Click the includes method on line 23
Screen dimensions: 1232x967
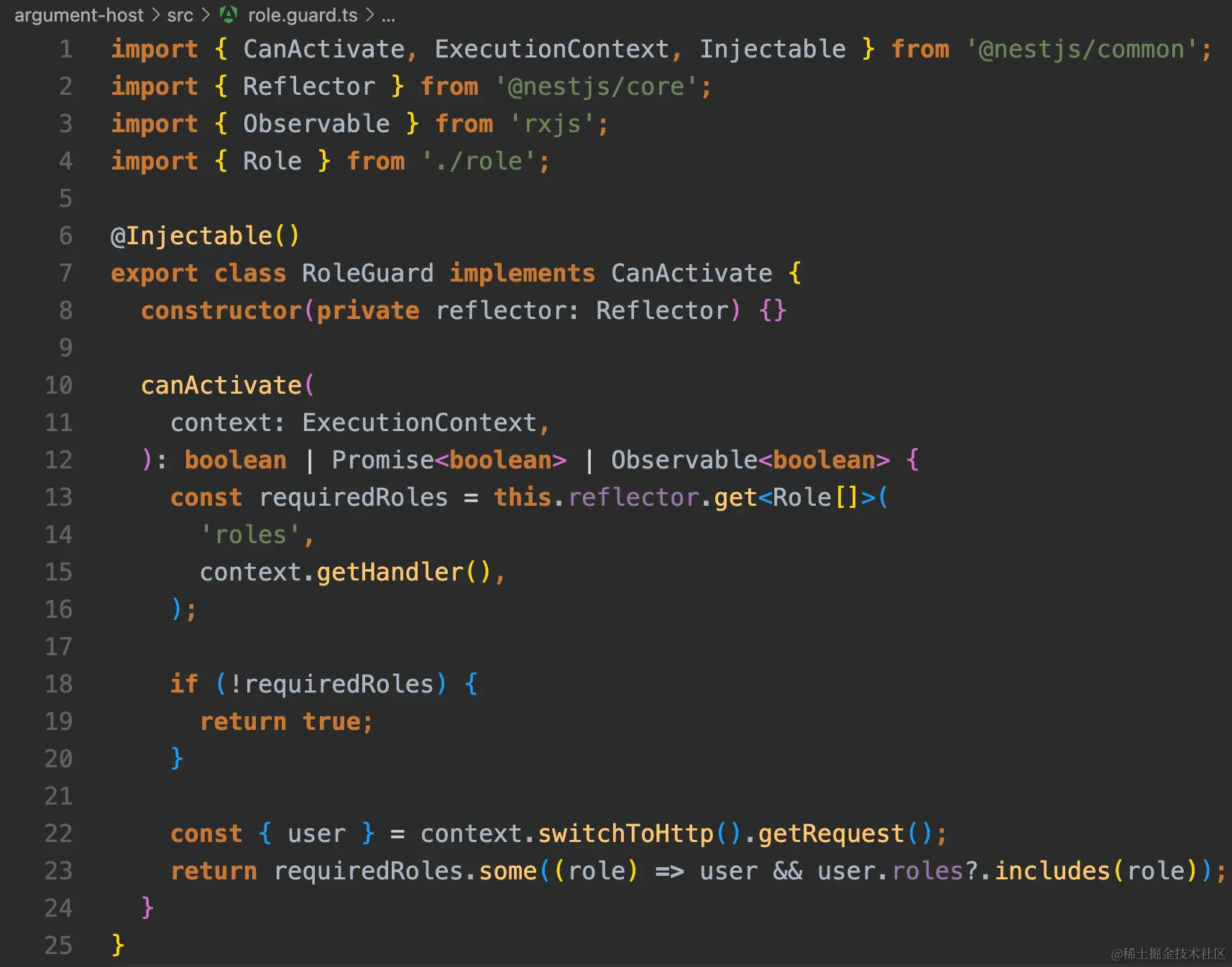[1052, 871]
